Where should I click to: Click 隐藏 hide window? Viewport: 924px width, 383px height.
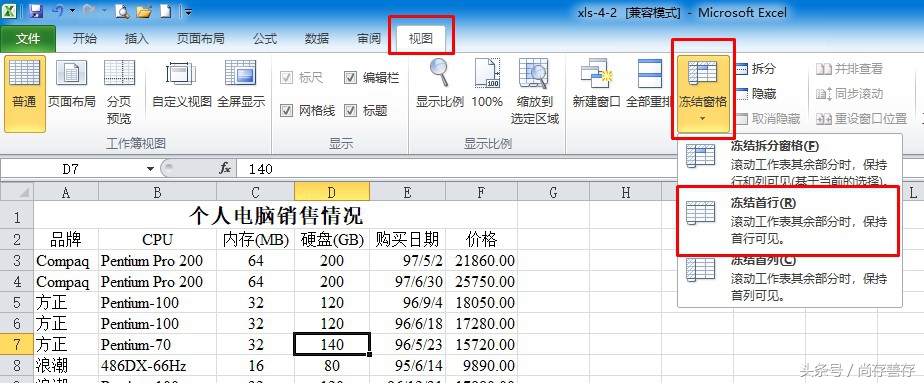[x=756, y=94]
